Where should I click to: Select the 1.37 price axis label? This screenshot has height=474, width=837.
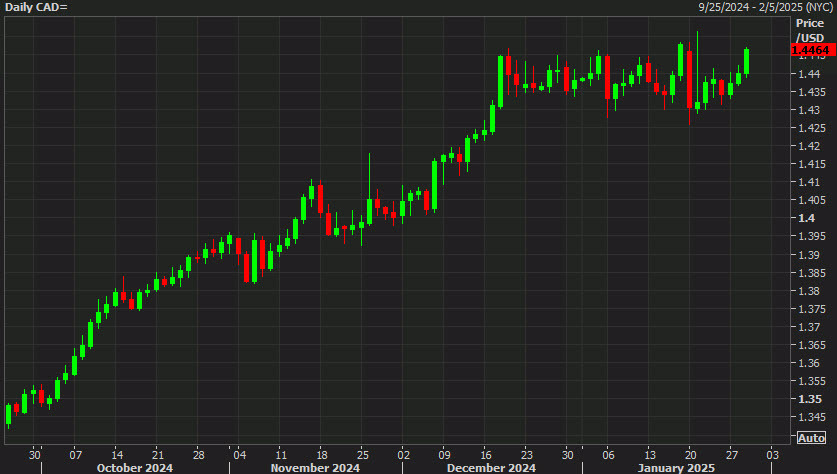tap(809, 327)
